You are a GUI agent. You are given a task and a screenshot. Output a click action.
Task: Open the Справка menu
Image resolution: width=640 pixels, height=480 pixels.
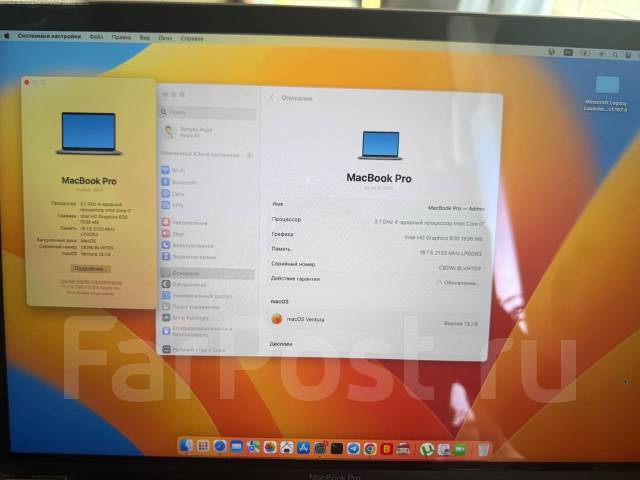click(x=191, y=38)
